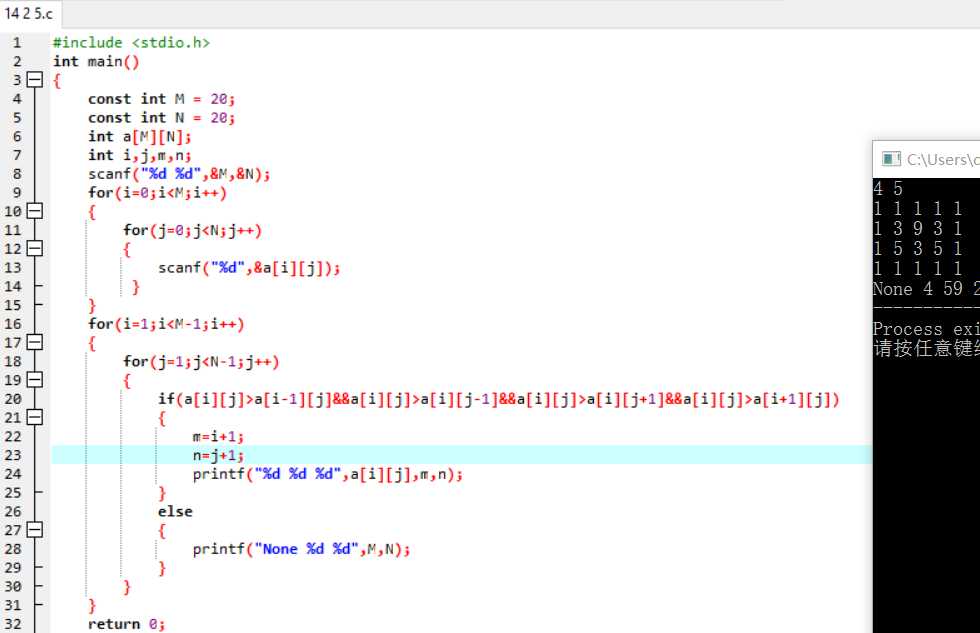This screenshot has height=633, width=980.
Task: Click the scanf("%d %d",&M,&N) line
Action: (179, 174)
